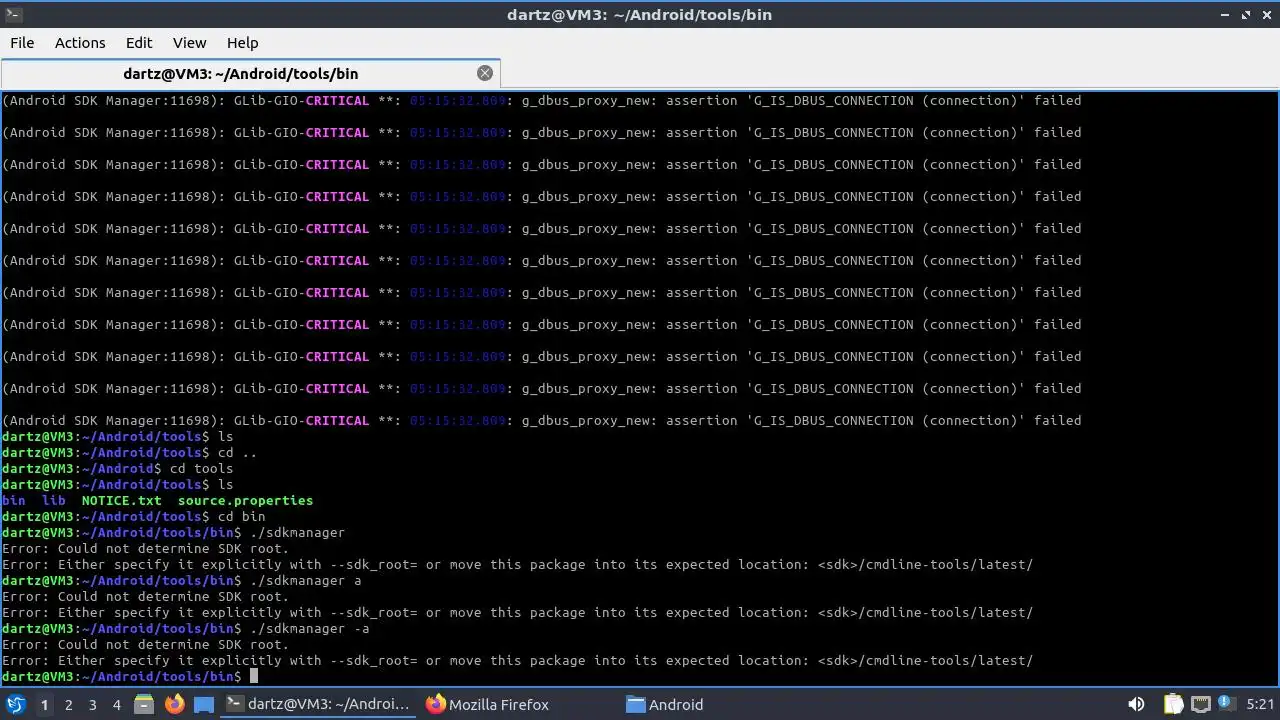
Task: Open clipboard manager tray icon
Action: click(x=1173, y=704)
